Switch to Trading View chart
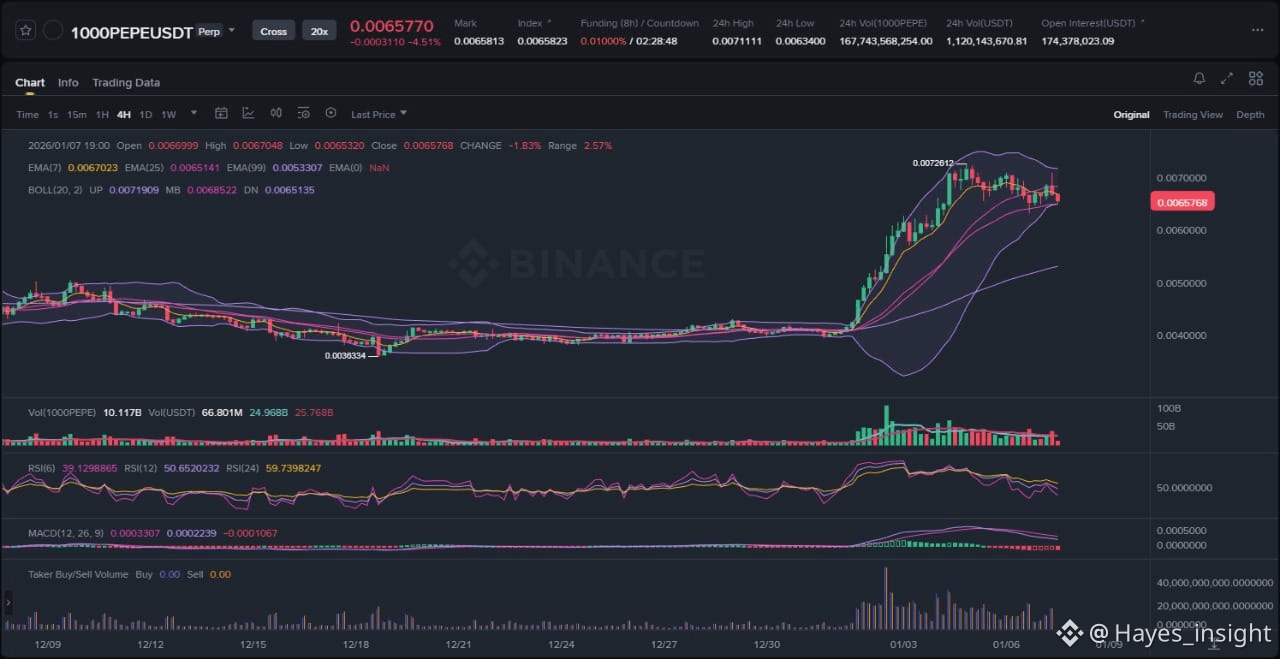This screenshot has width=1280, height=659. coord(1193,115)
